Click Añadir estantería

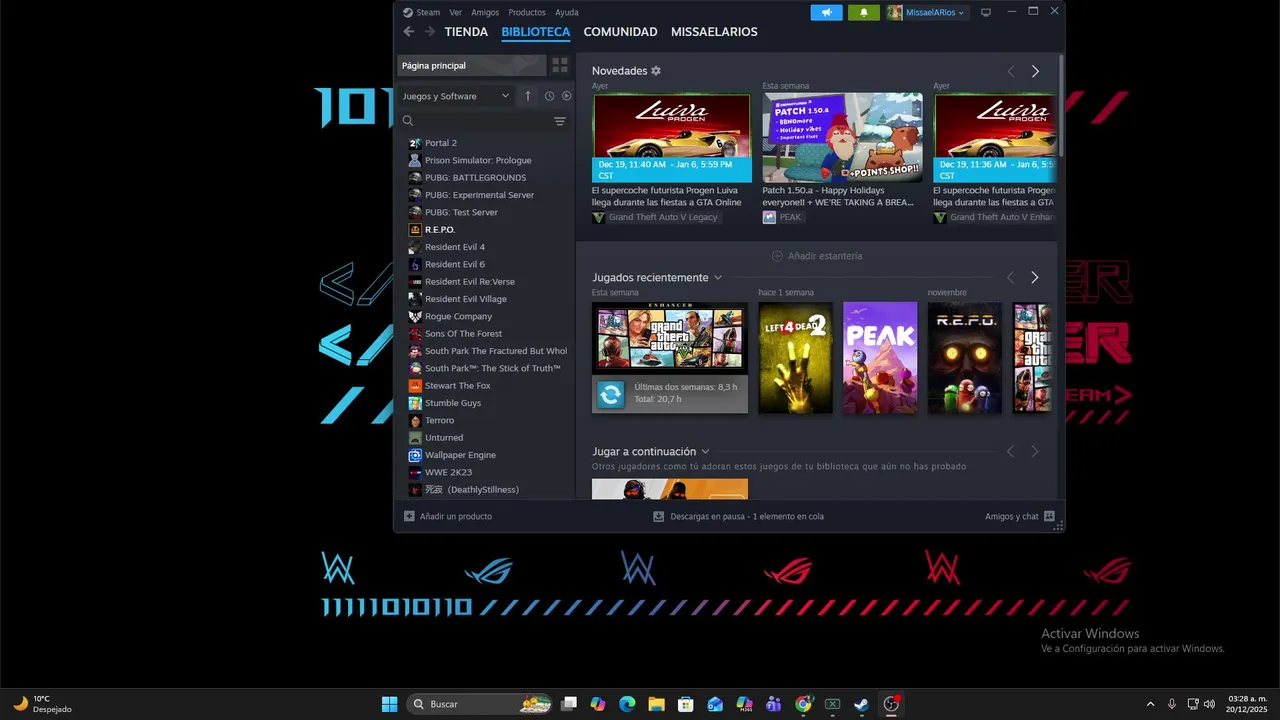click(x=816, y=256)
